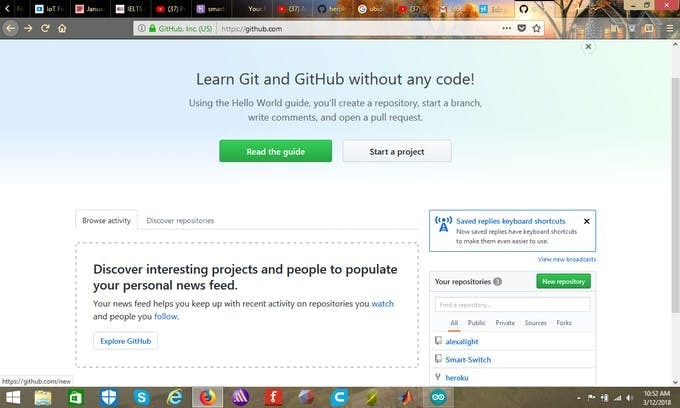The height and width of the screenshot is (408, 680).
Task: Select the Browse activity tab
Action: pos(106,220)
